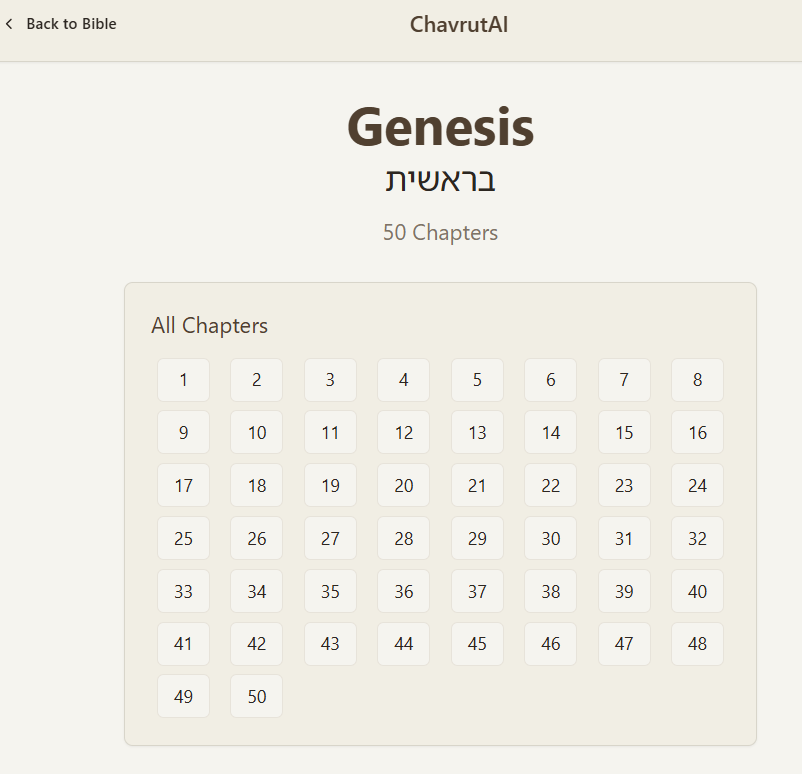
Task: Go to chapter 17
Action: pos(183,485)
